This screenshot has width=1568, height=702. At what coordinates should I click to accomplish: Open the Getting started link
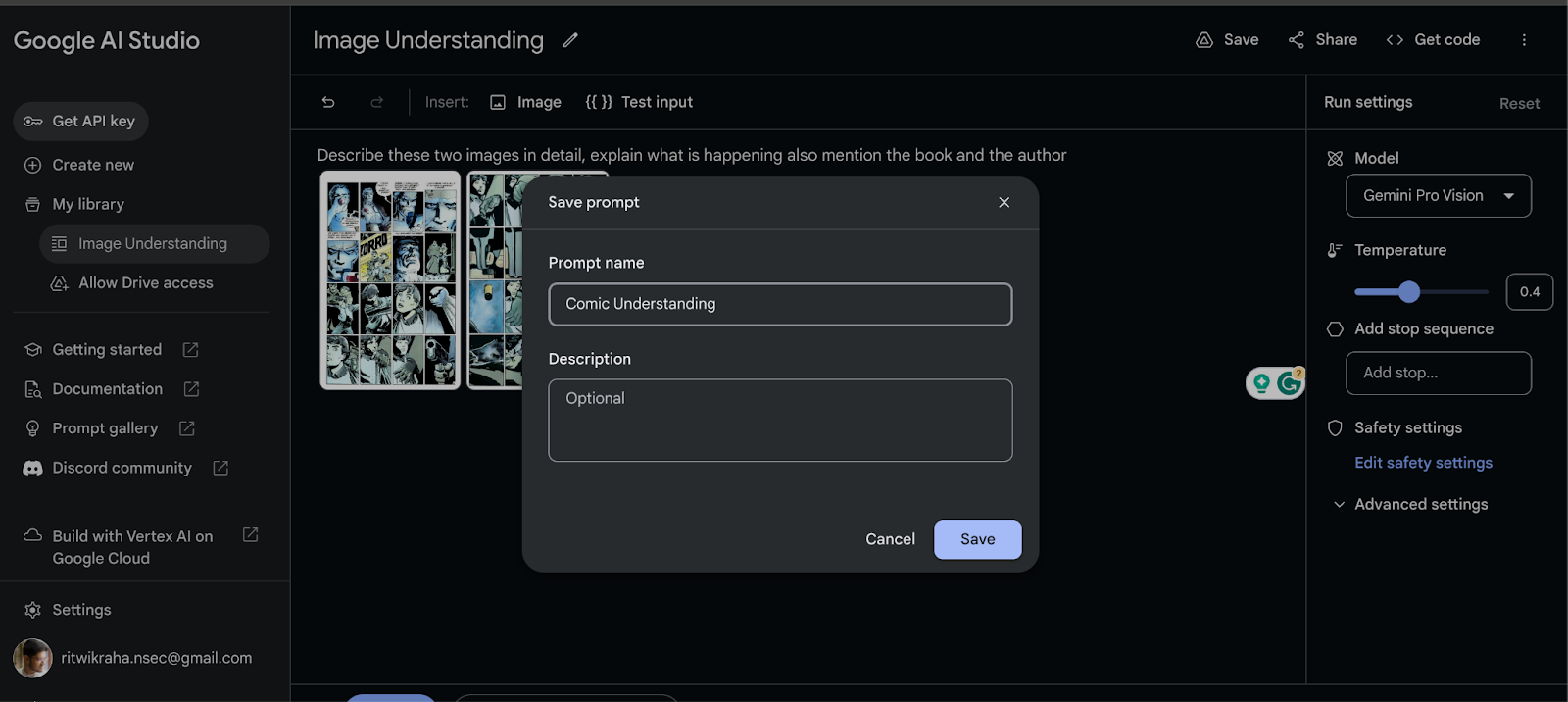(x=107, y=350)
